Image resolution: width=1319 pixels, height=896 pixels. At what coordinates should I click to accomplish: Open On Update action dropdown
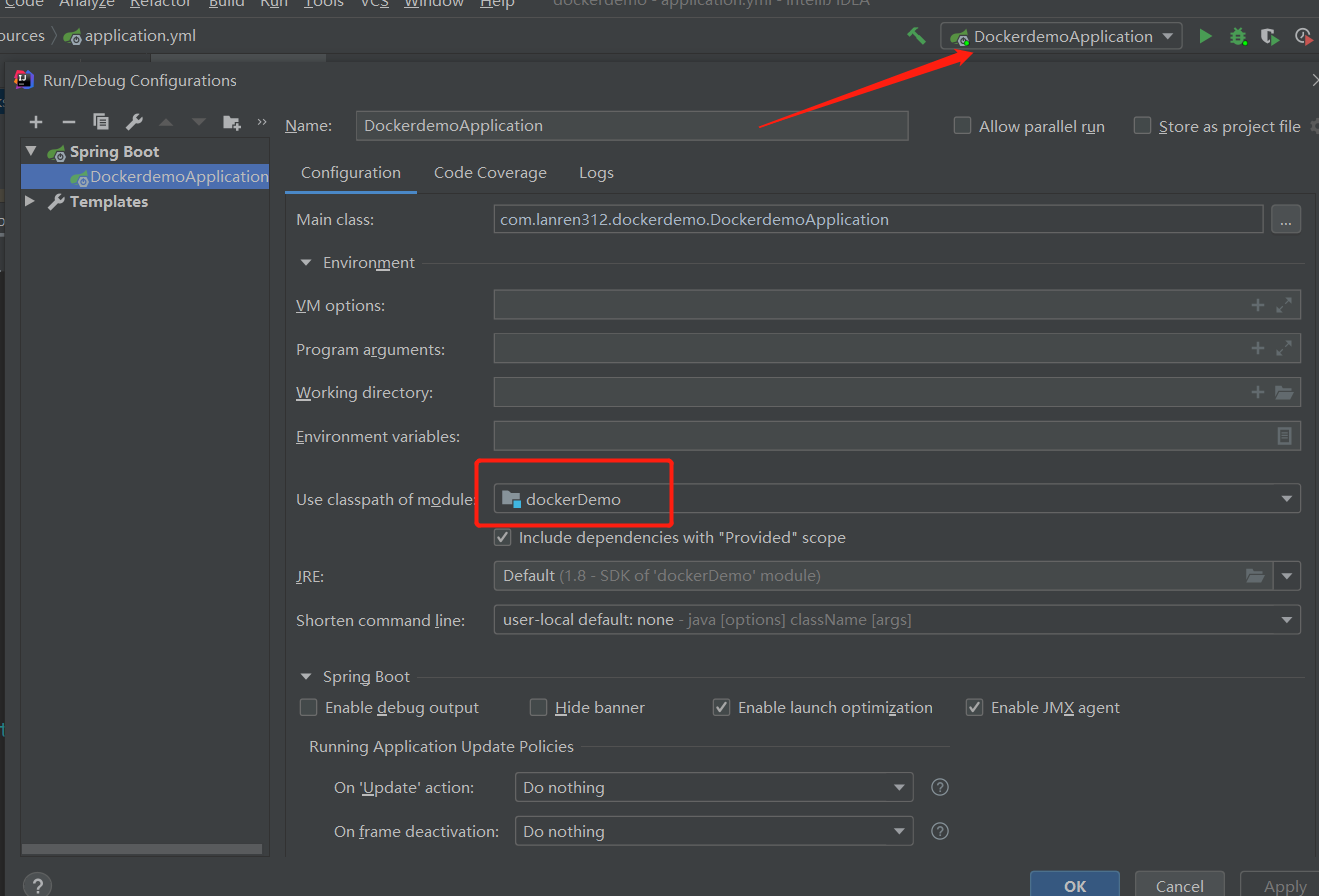tap(714, 787)
